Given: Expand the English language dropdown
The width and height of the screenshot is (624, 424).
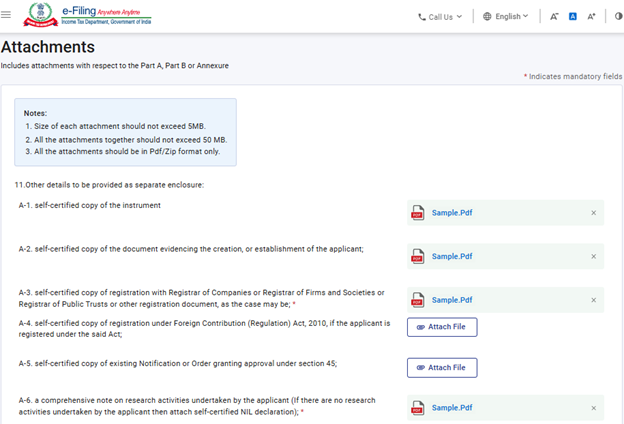Looking at the screenshot, I should click(506, 17).
